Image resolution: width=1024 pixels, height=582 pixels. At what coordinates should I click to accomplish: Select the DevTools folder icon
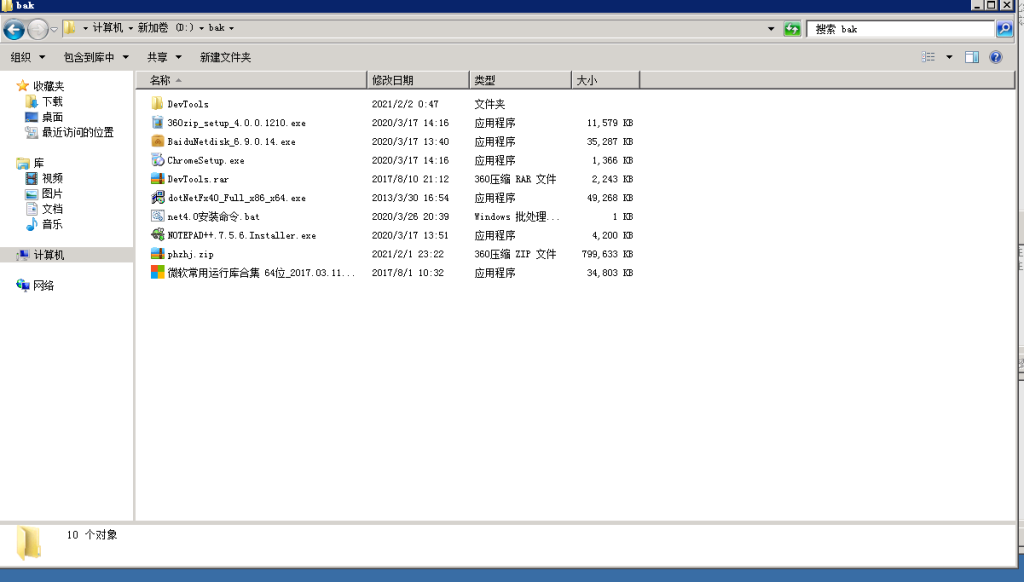[x=157, y=104]
